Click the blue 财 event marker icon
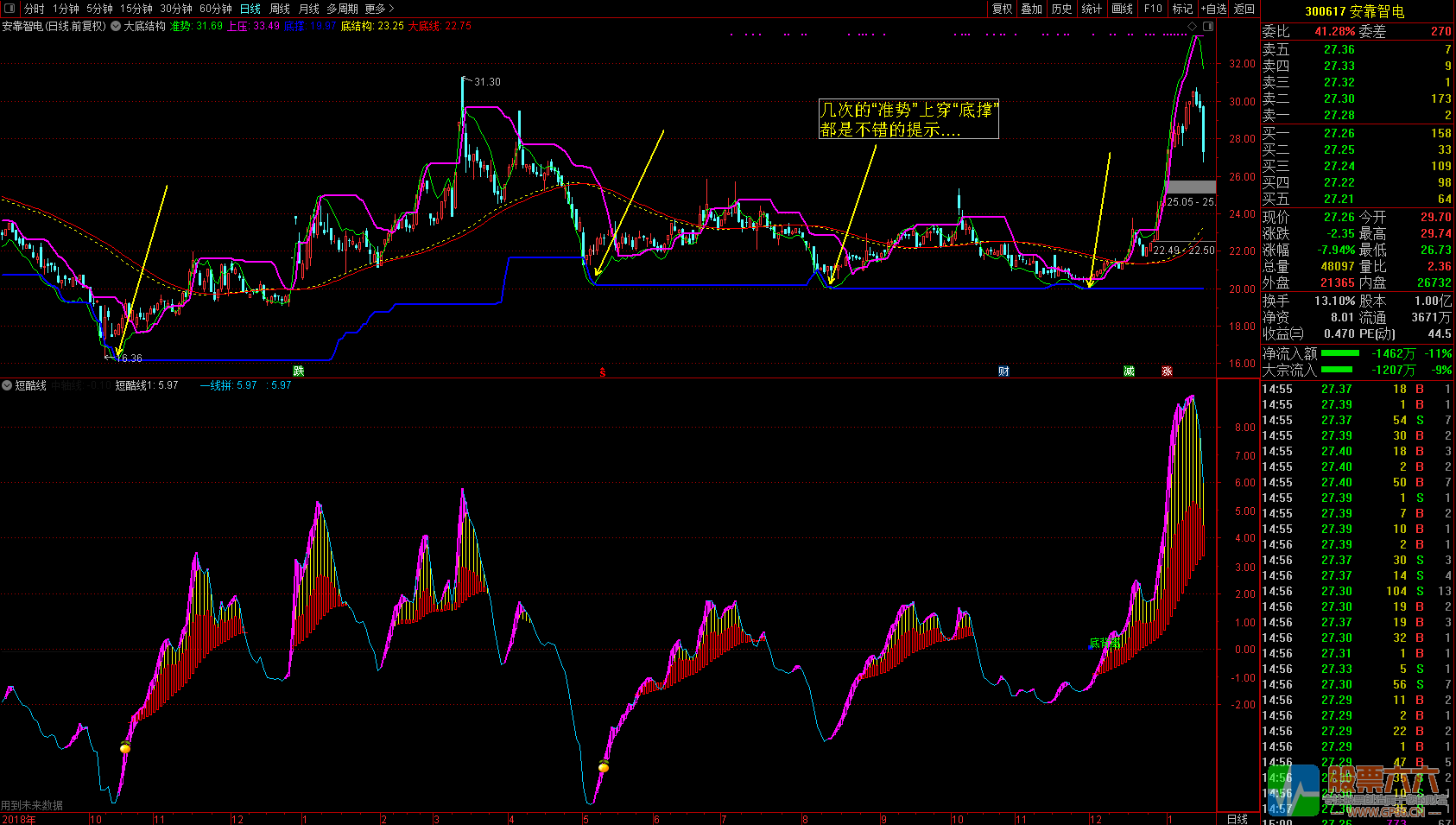Image resolution: width=1456 pixels, height=825 pixels. click(1003, 371)
